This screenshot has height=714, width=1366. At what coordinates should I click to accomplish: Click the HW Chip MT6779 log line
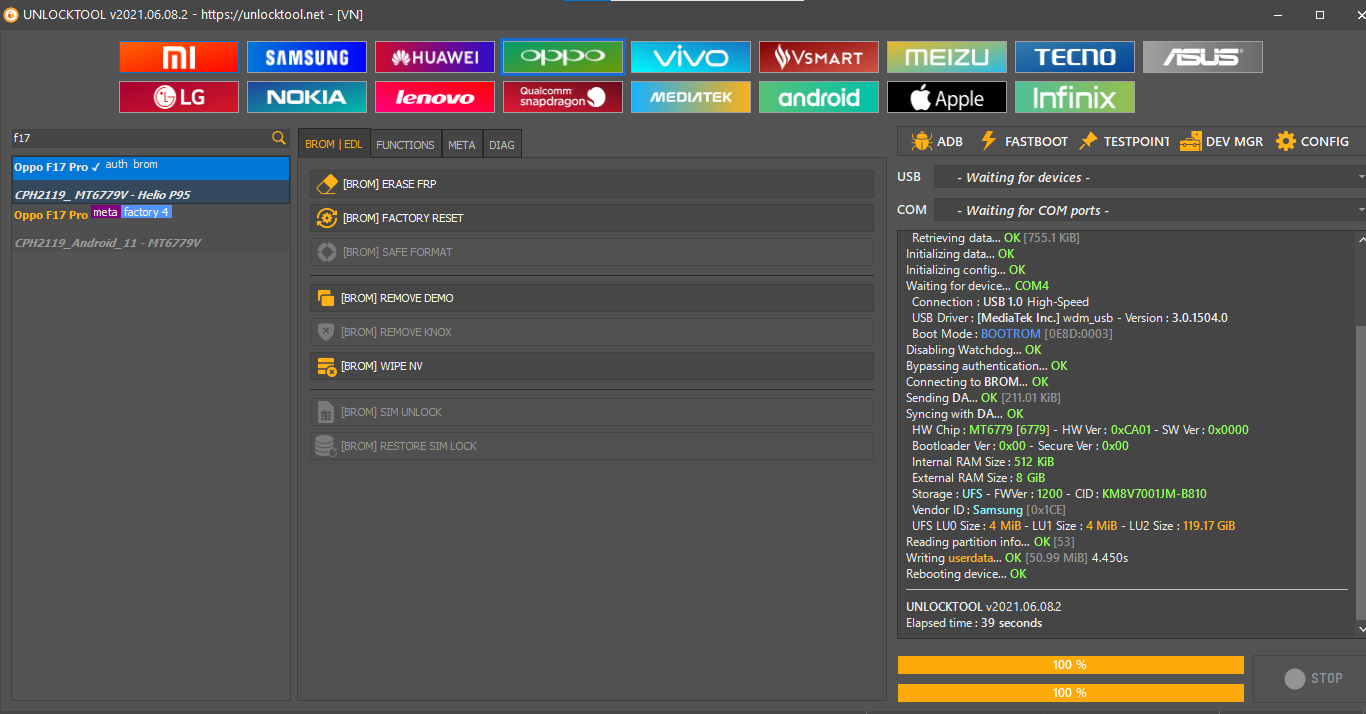[1080, 430]
